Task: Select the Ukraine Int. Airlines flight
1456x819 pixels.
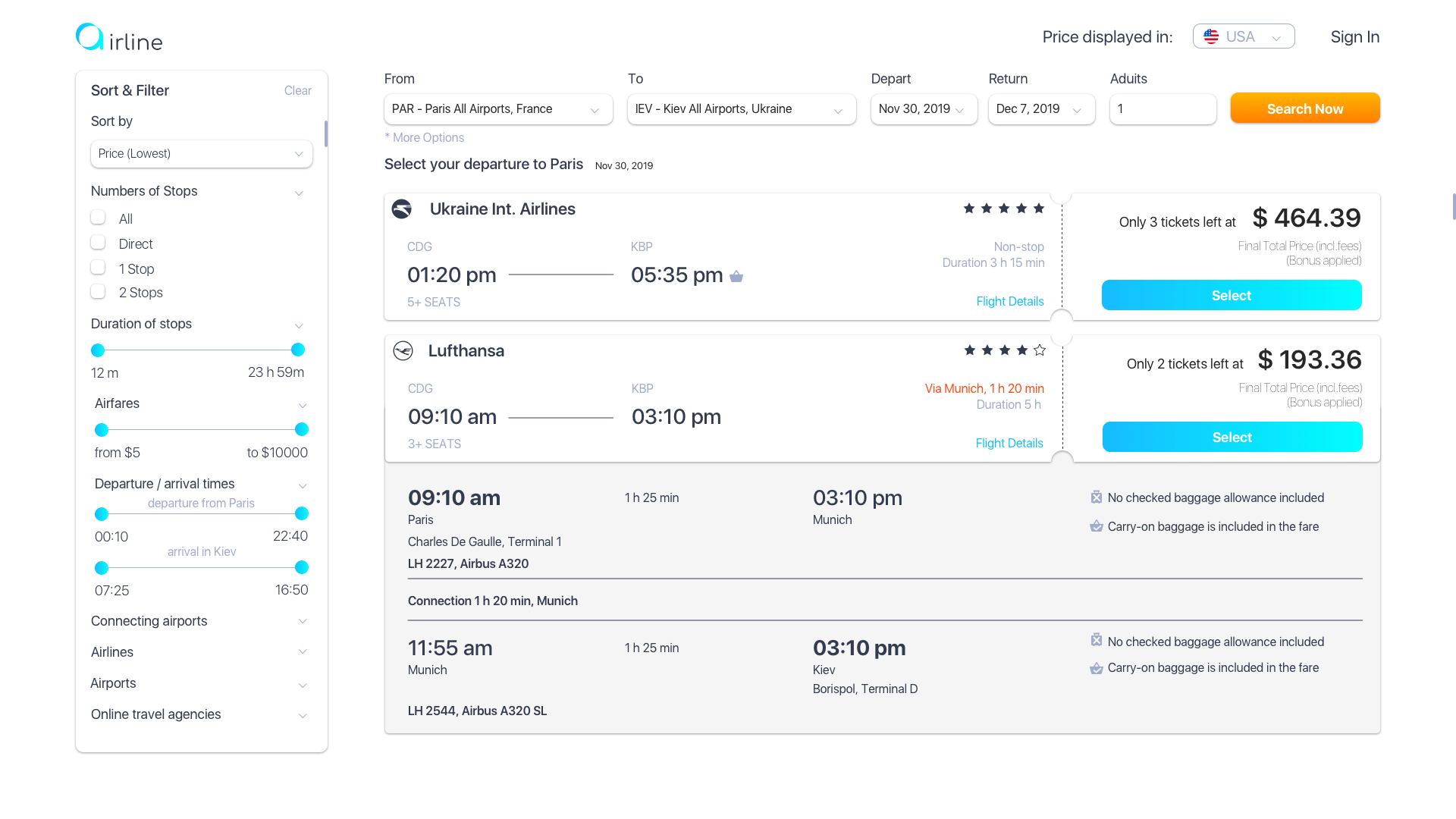Action: coord(1232,295)
